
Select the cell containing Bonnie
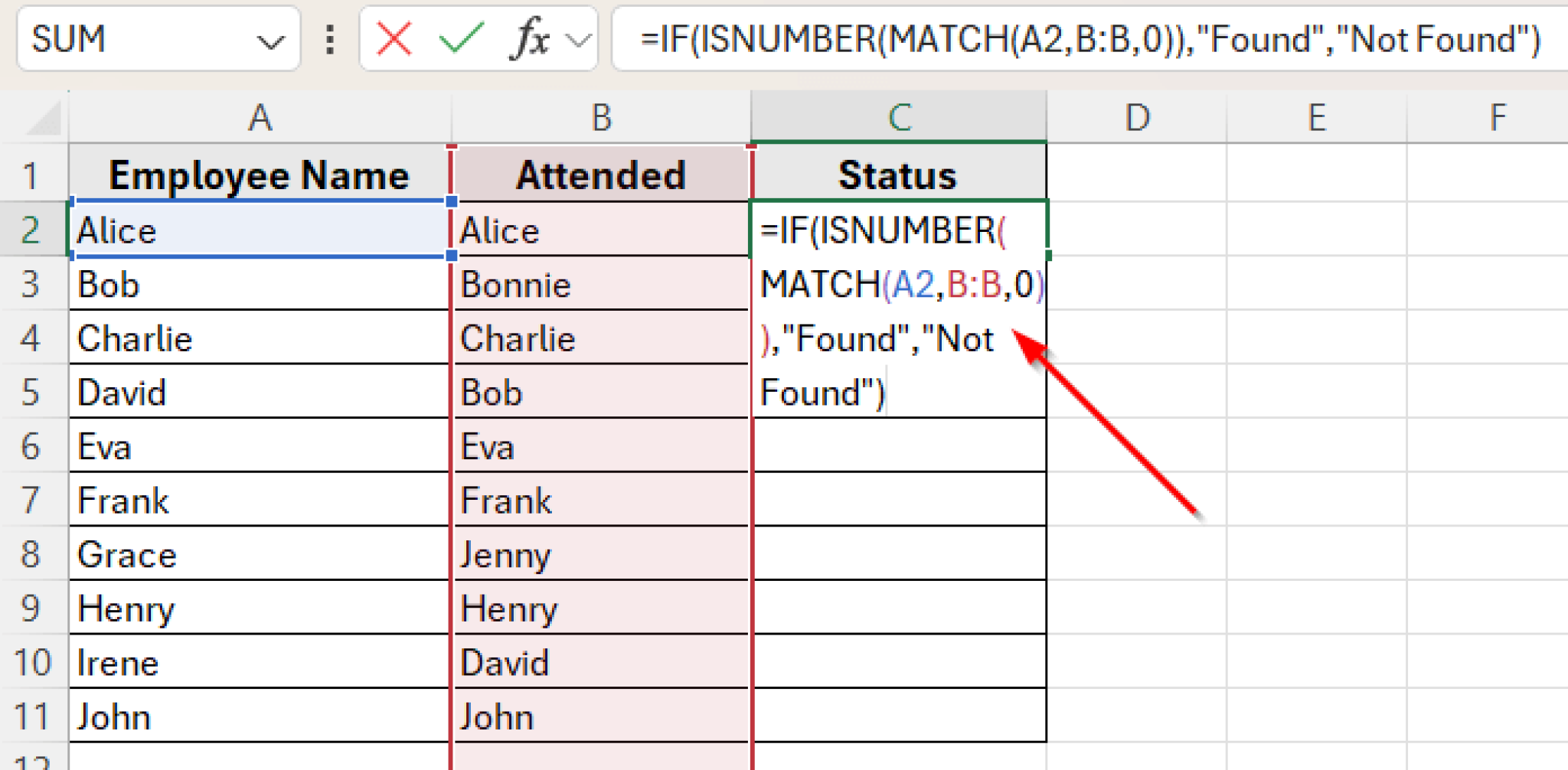tap(600, 285)
